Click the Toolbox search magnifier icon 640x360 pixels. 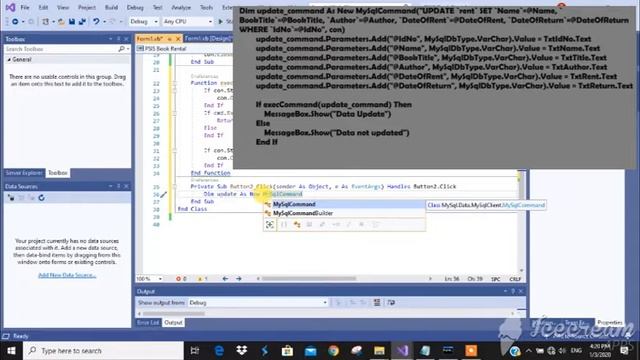pos(121,49)
